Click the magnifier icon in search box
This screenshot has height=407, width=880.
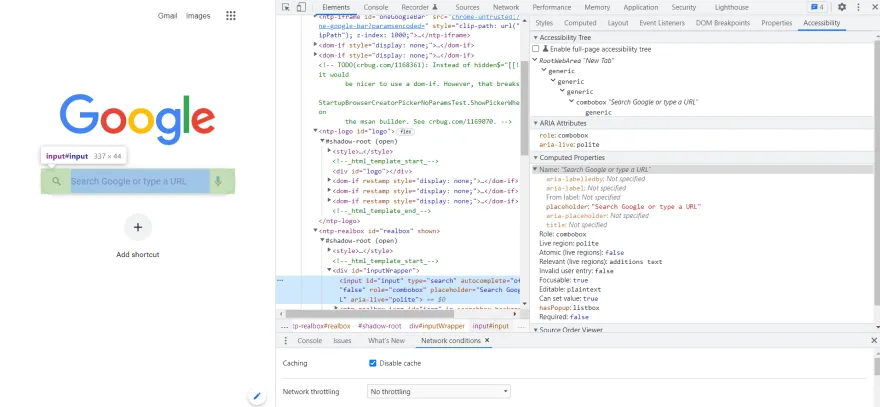click(56, 181)
